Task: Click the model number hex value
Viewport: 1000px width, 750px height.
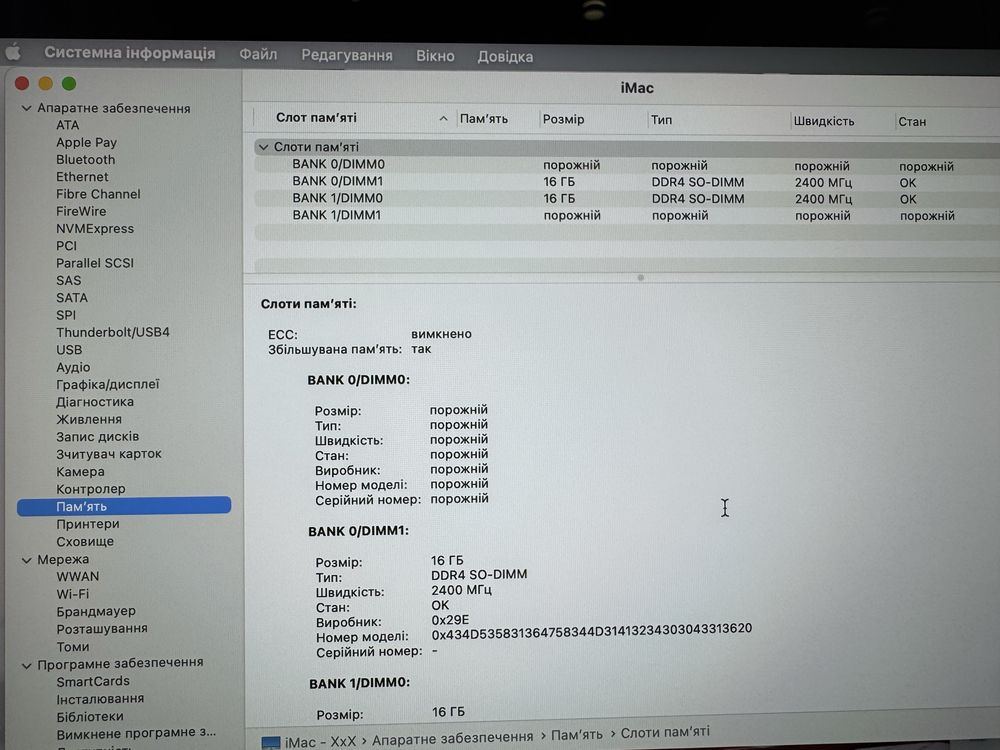Action: [x=591, y=631]
